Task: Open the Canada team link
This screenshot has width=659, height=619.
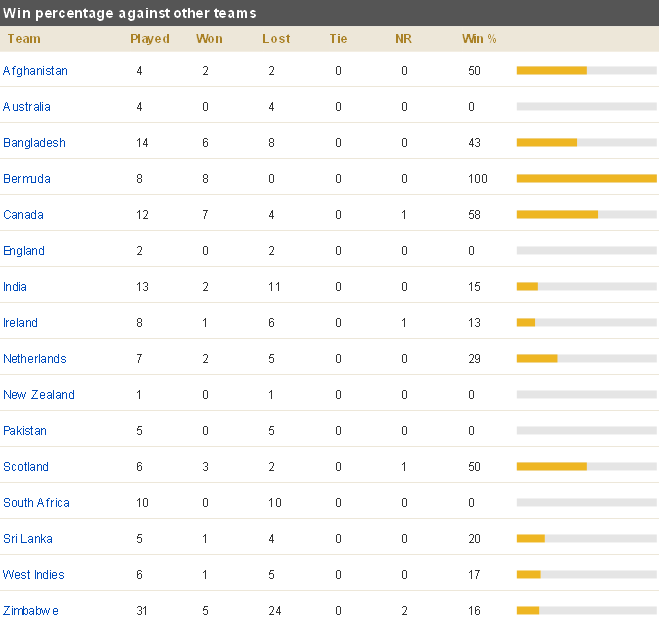Action: [x=24, y=215]
